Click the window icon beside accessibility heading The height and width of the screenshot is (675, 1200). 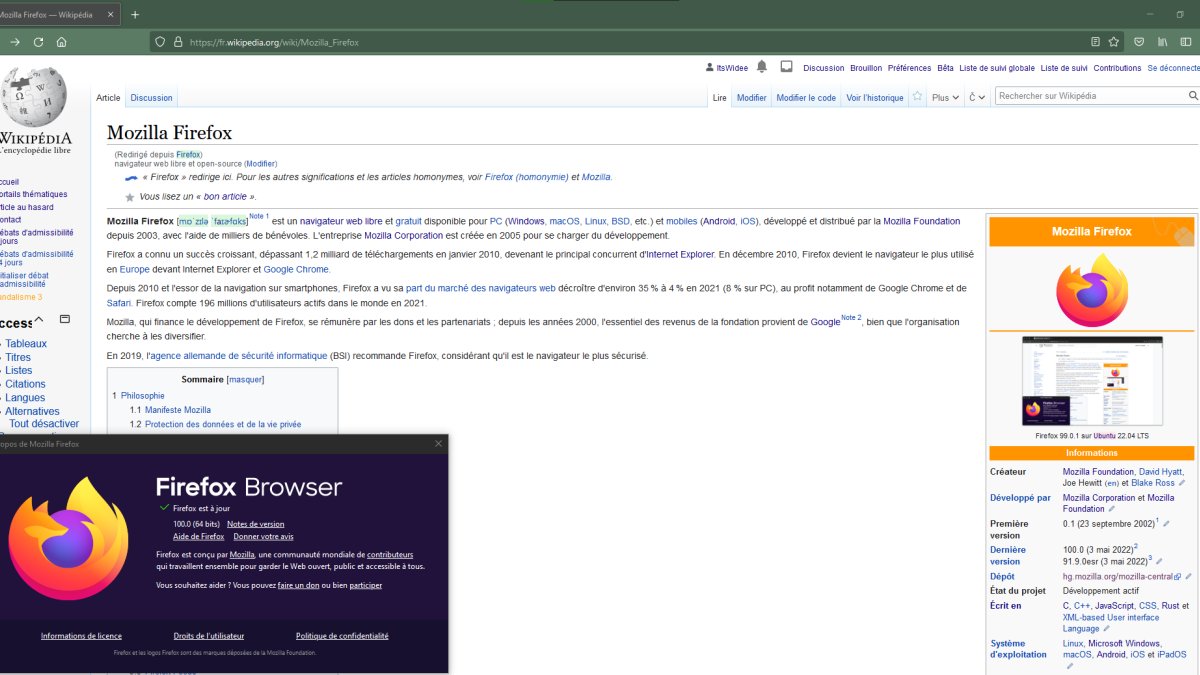click(65, 319)
